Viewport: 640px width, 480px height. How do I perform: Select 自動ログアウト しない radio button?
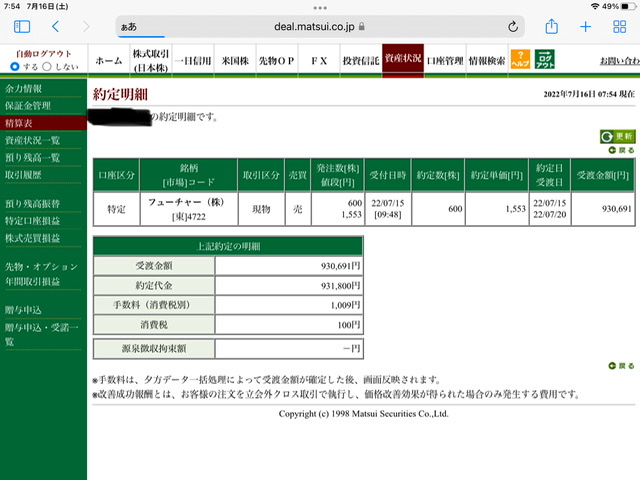point(47,66)
